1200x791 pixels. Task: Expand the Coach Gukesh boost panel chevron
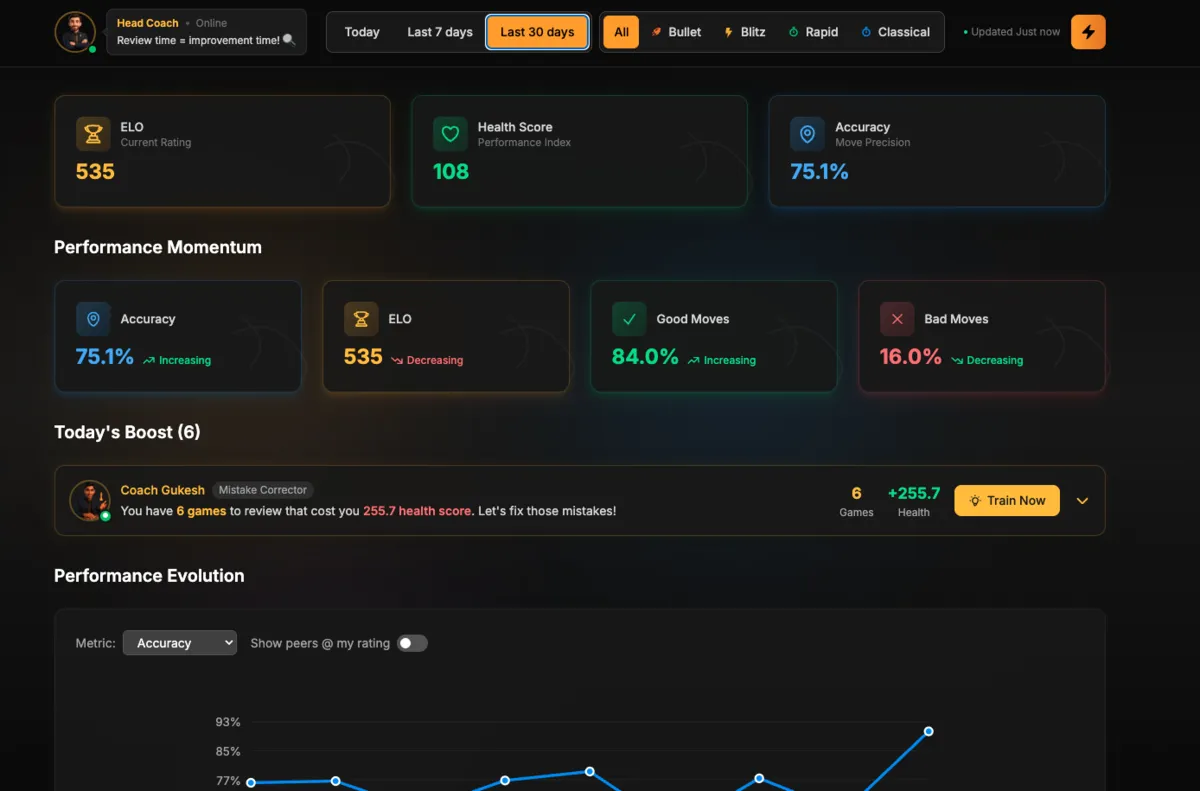coord(1082,500)
